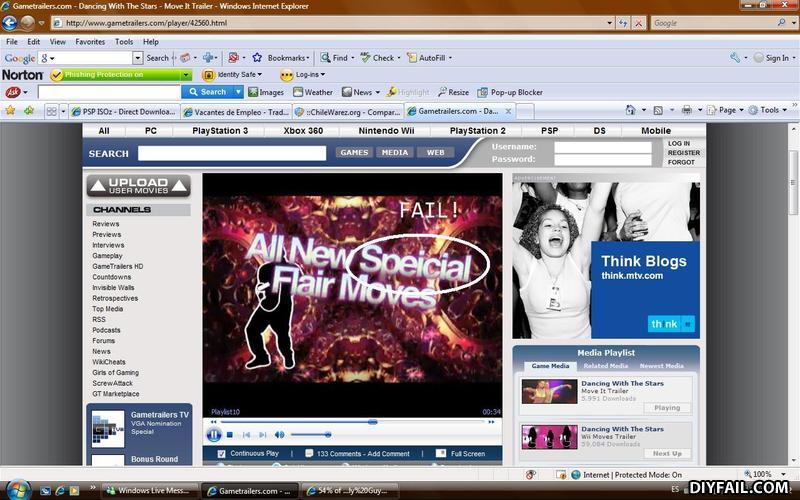The height and width of the screenshot is (500, 800).
Task: Open the Retrospectives channel link
Action: pos(115,298)
